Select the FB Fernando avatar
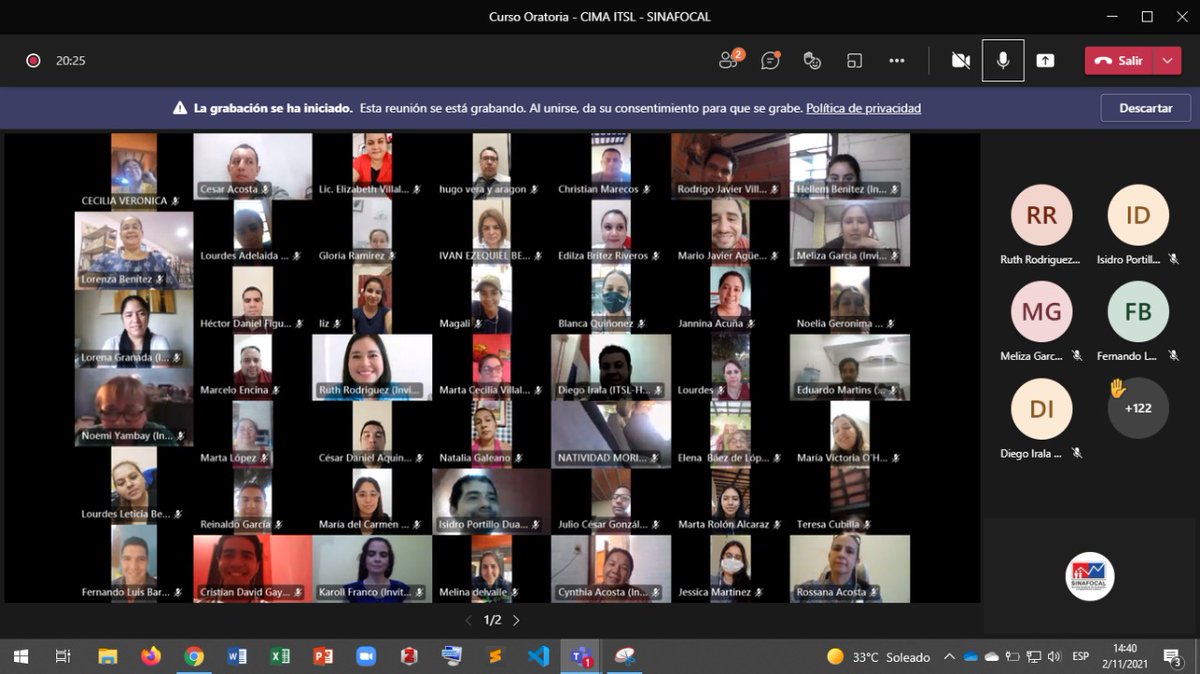The height and width of the screenshot is (674, 1200). pyautogui.click(x=1138, y=311)
